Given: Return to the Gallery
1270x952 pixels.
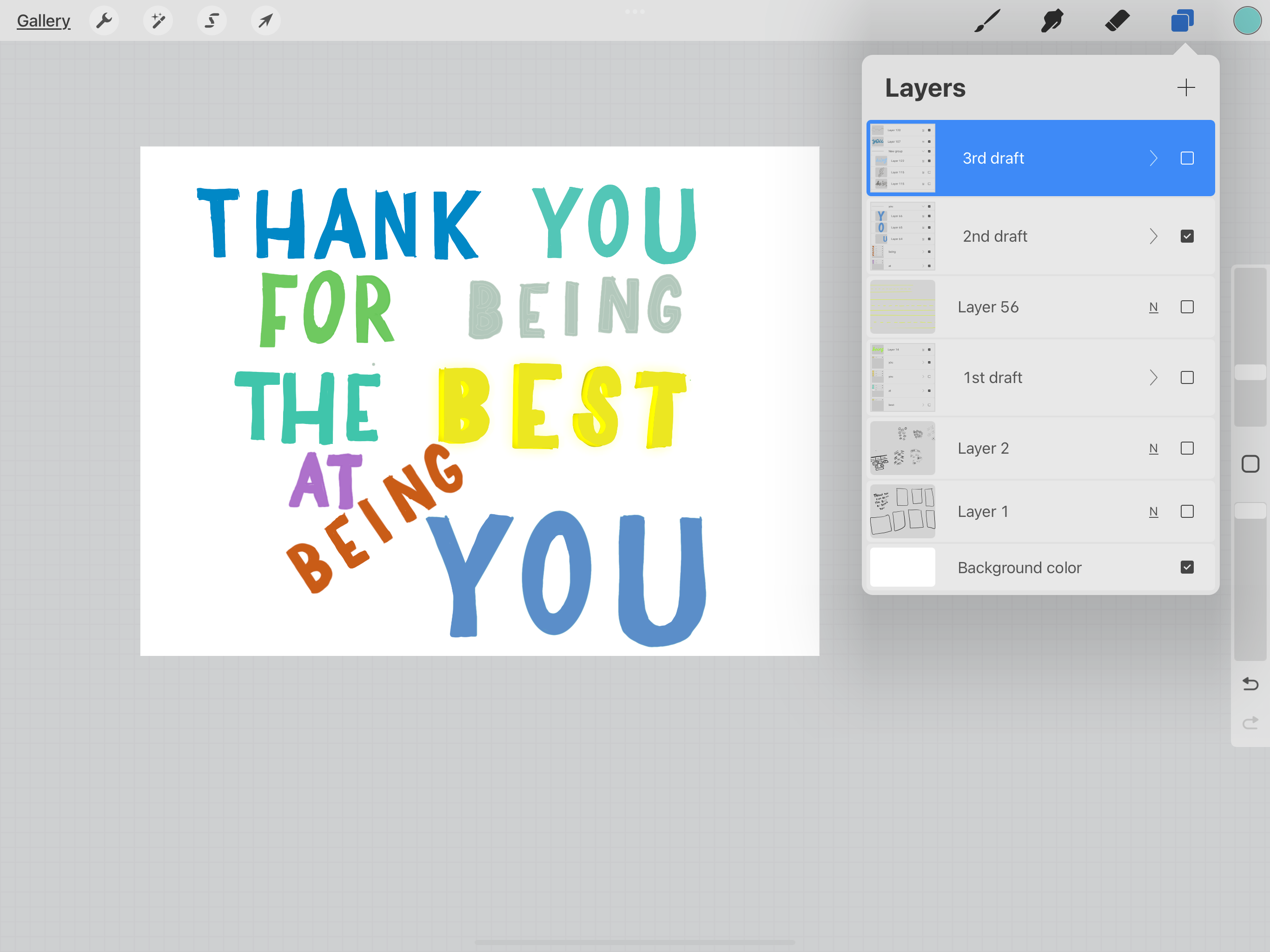Looking at the screenshot, I should [44, 20].
